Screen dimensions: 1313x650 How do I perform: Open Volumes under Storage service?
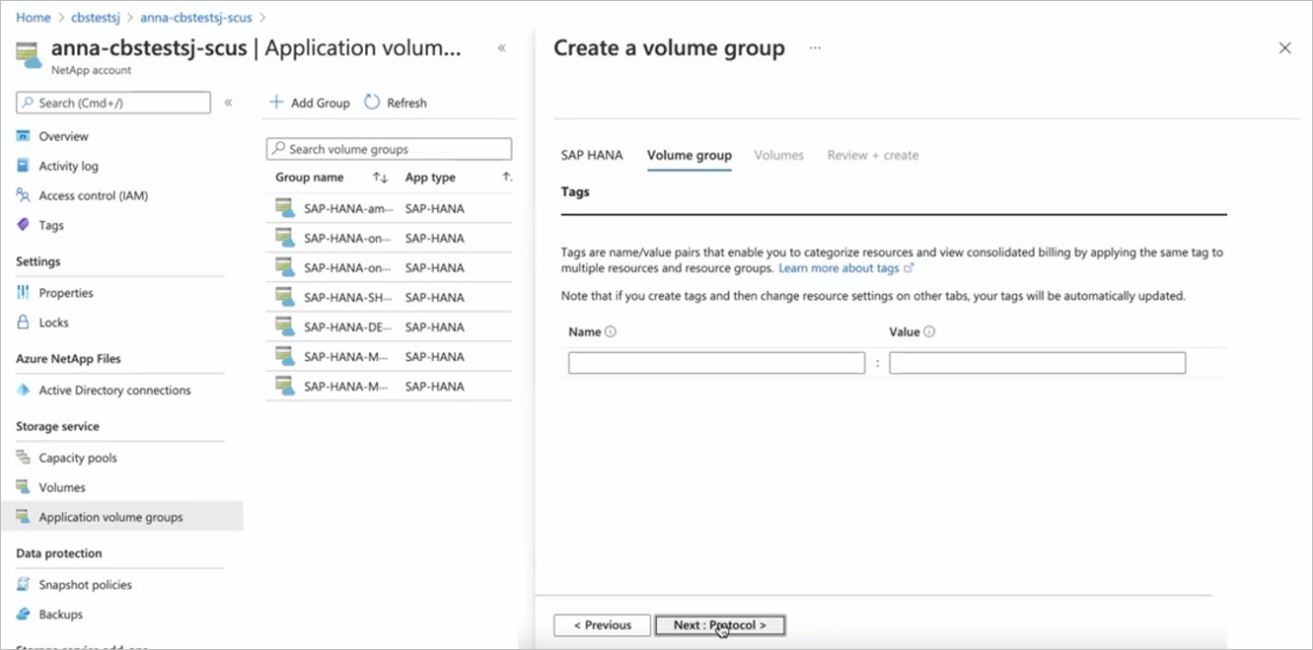pyautogui.click(x=62, y=487)
